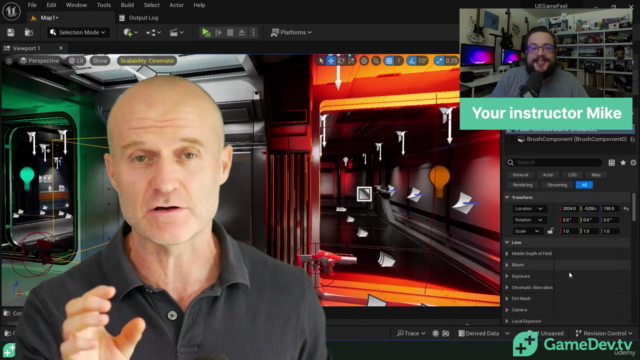Open the Perspective view mode dropdown
The width and height of the screenshot is (640, 360).
[40, 61]
